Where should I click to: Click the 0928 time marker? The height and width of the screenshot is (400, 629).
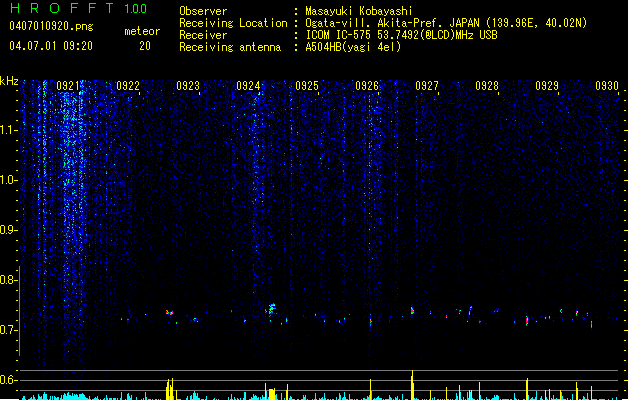point(487,86)
